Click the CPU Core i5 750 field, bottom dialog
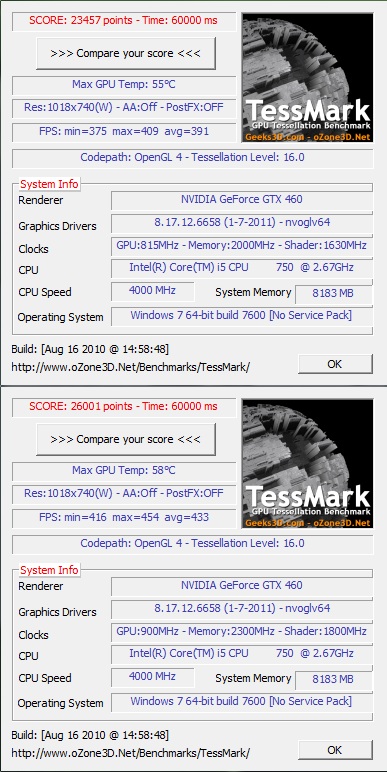387x772 pixels. point(241,654)
